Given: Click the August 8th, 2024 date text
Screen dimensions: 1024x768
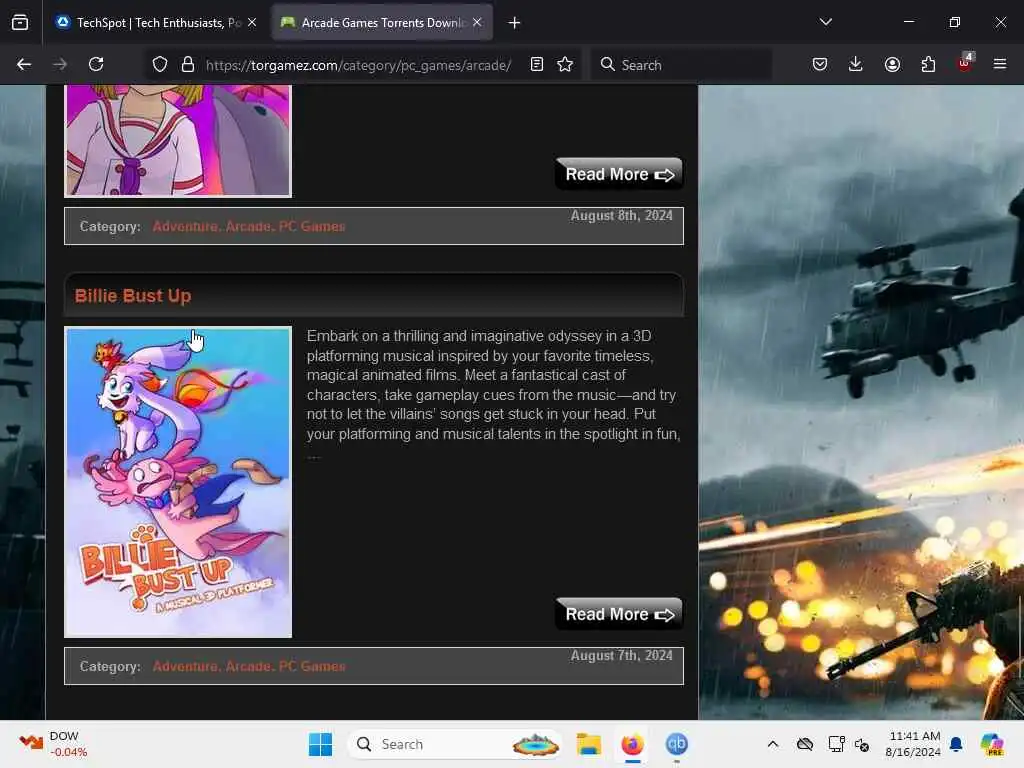Looking at the screenshot, I should coord(622,216).
